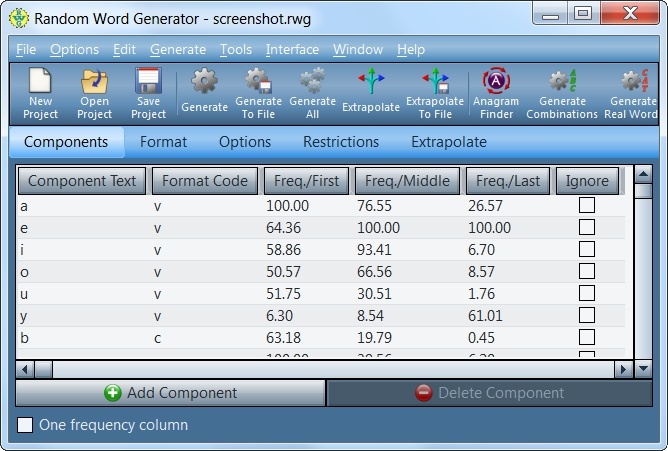668x451 pixels.
Task: Toggle Ignore checkbox for component a
Action: [x=587, y=205]
